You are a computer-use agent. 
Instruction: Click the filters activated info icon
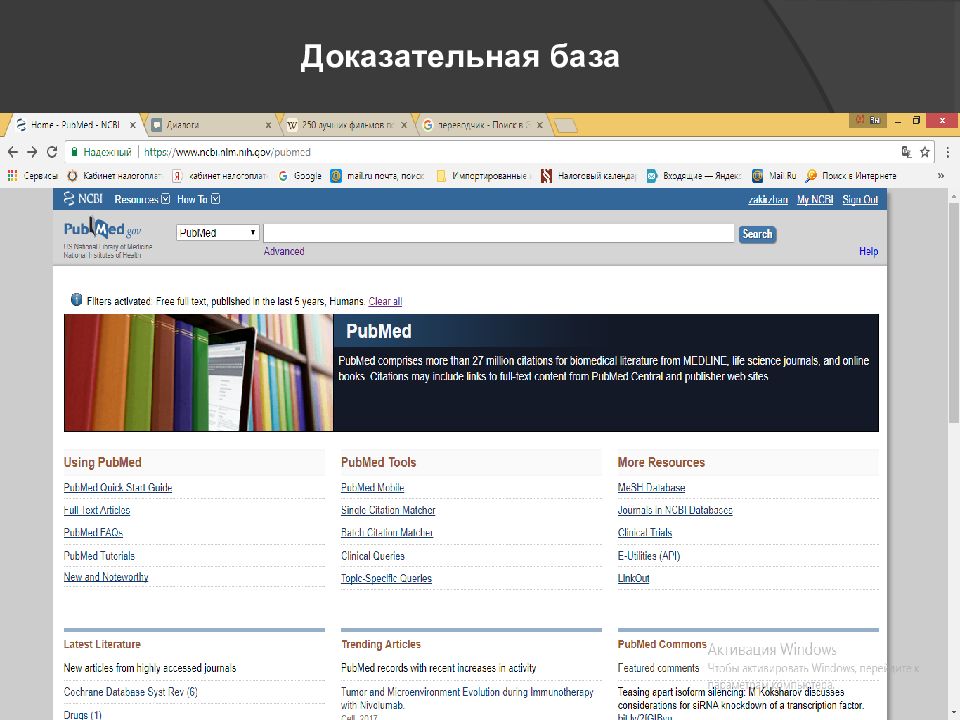(x=76, y=300)
